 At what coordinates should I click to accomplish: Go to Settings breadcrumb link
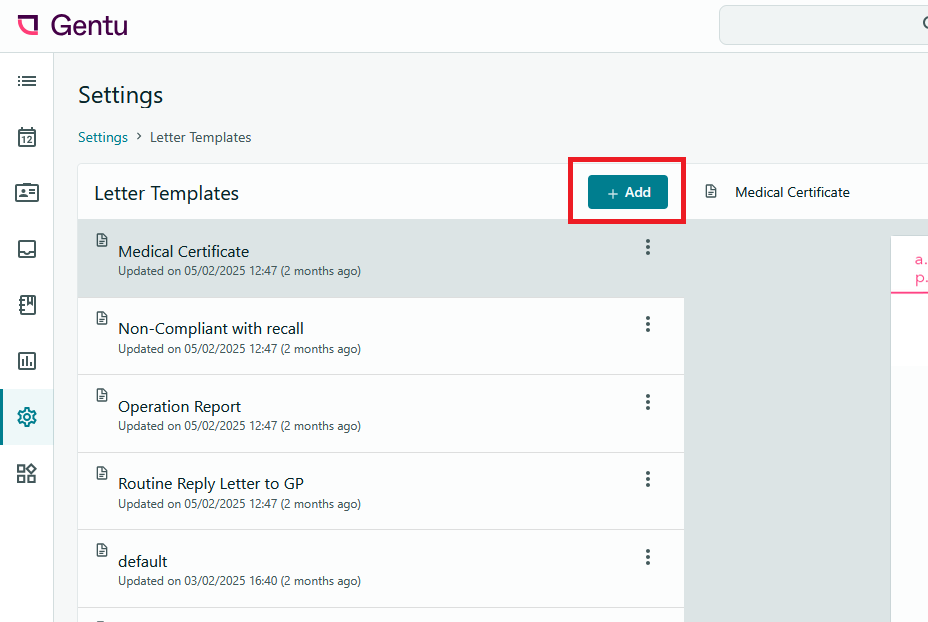103,137
